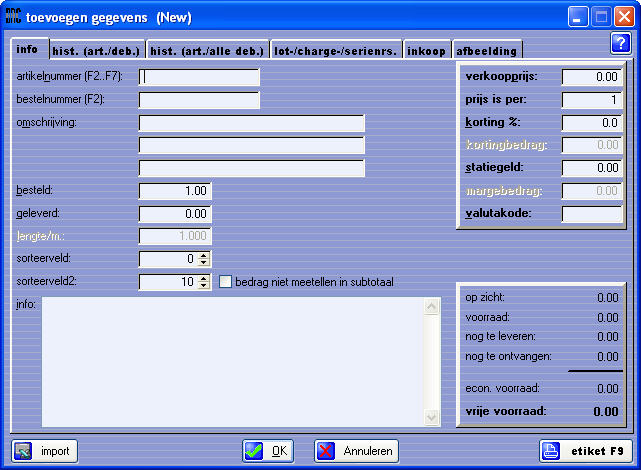This screenshot has width=641, height=470.
Task: Decrease sorteerveld2 value with down arrow
Action: 205,286
